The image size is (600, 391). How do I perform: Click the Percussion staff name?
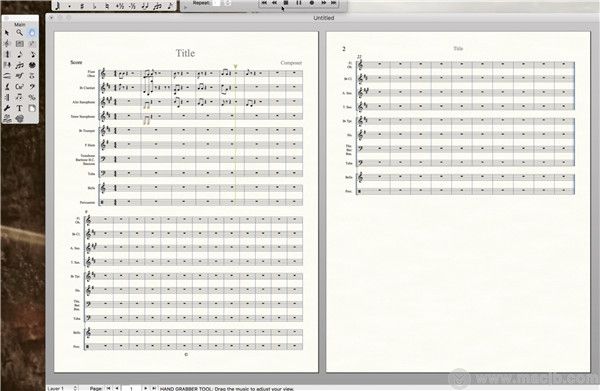pos(87,202)
